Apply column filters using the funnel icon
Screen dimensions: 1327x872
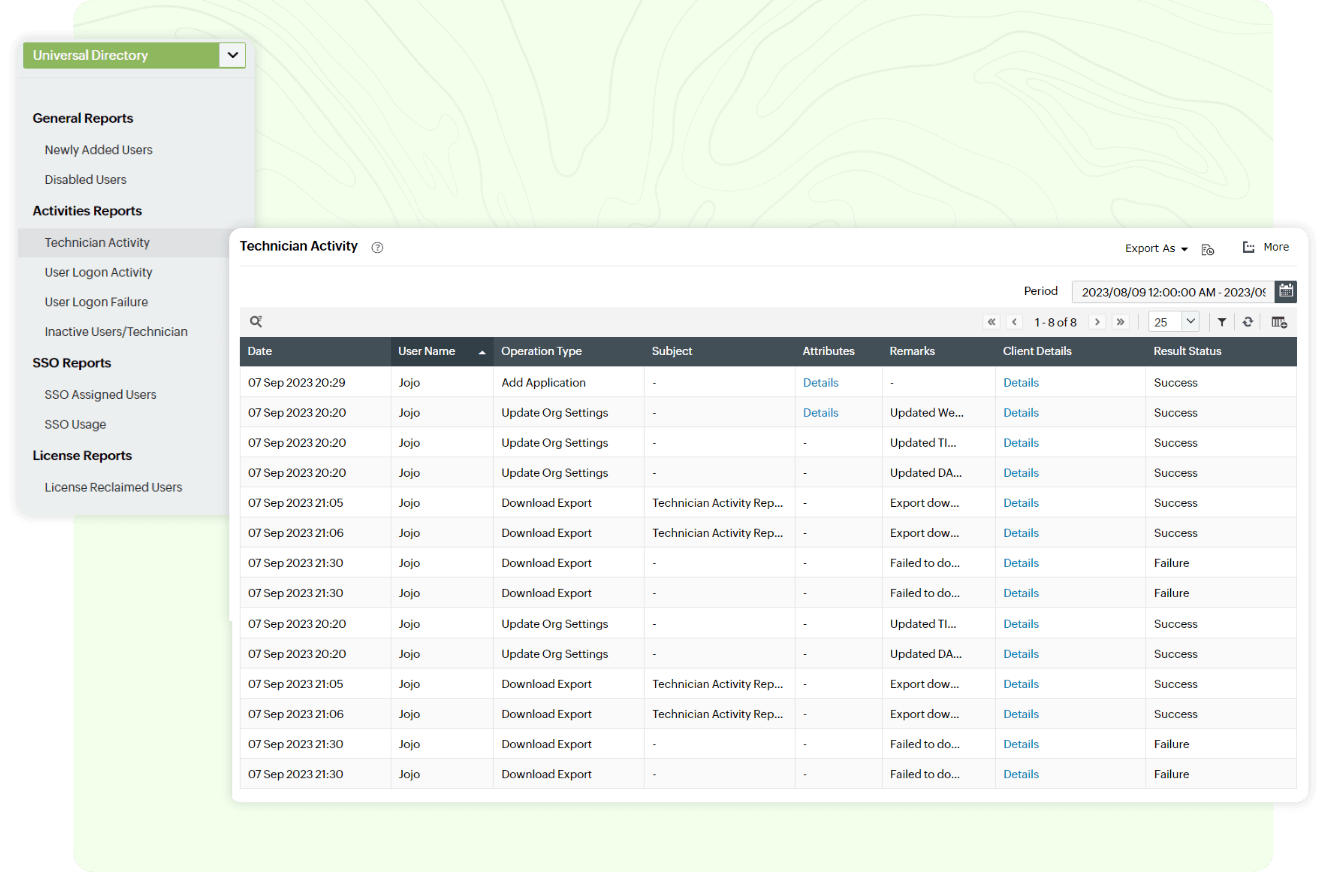point(1221,321)
